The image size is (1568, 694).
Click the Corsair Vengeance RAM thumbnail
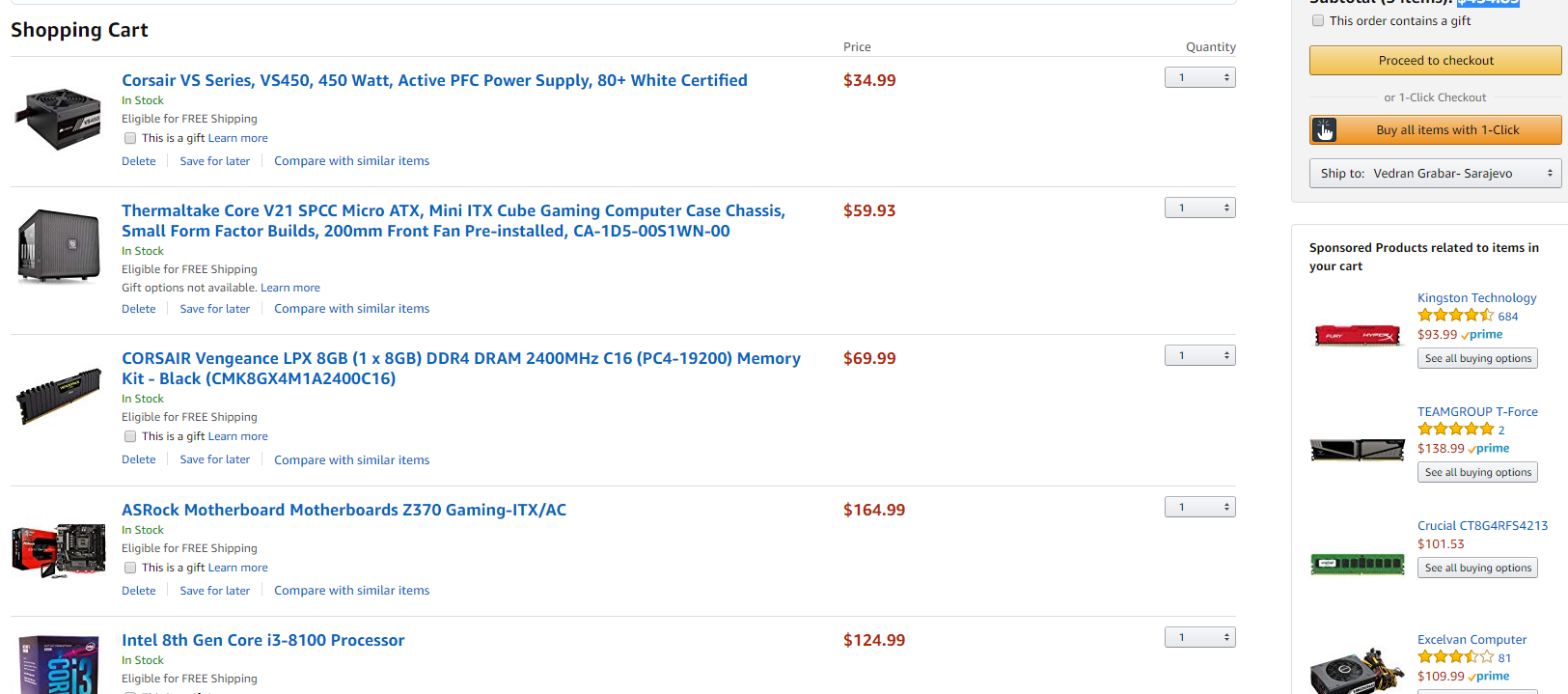point(59,396)
